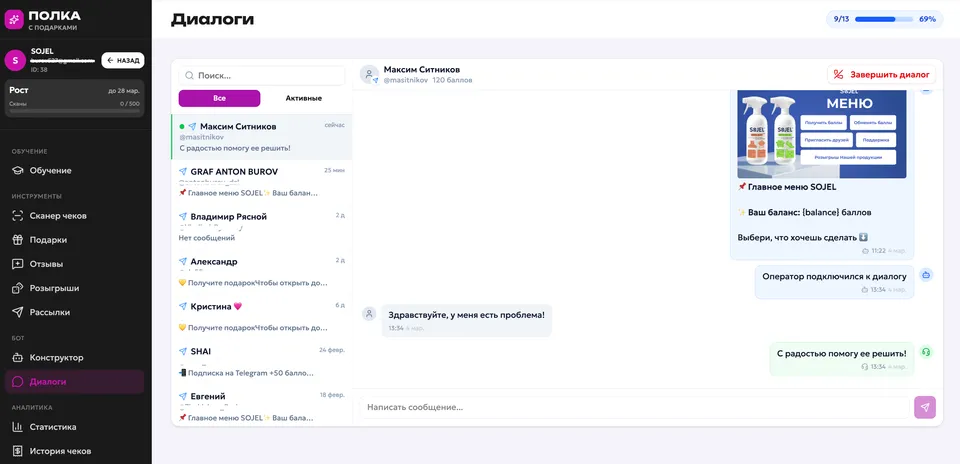Viewport: 960px width, 464px height.
Task: Focus the Поиск search field
Action: point(262,75)
